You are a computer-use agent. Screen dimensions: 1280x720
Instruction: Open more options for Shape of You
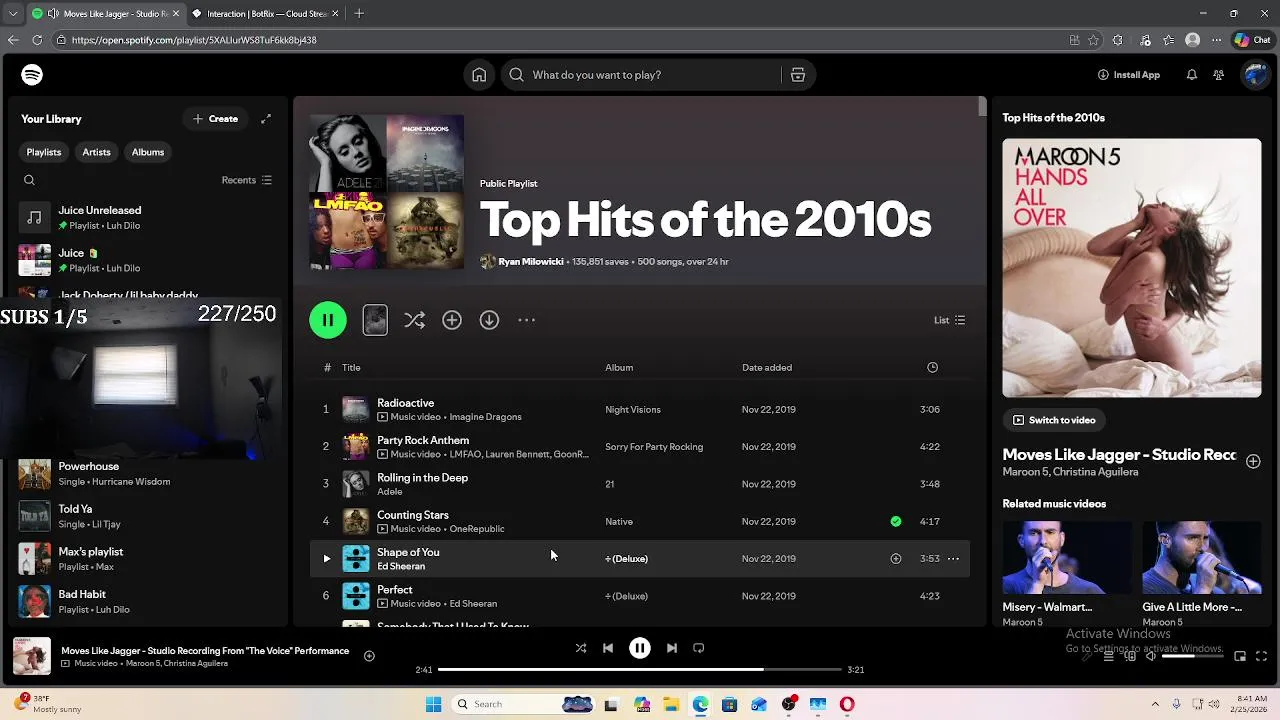click(953, 559)
